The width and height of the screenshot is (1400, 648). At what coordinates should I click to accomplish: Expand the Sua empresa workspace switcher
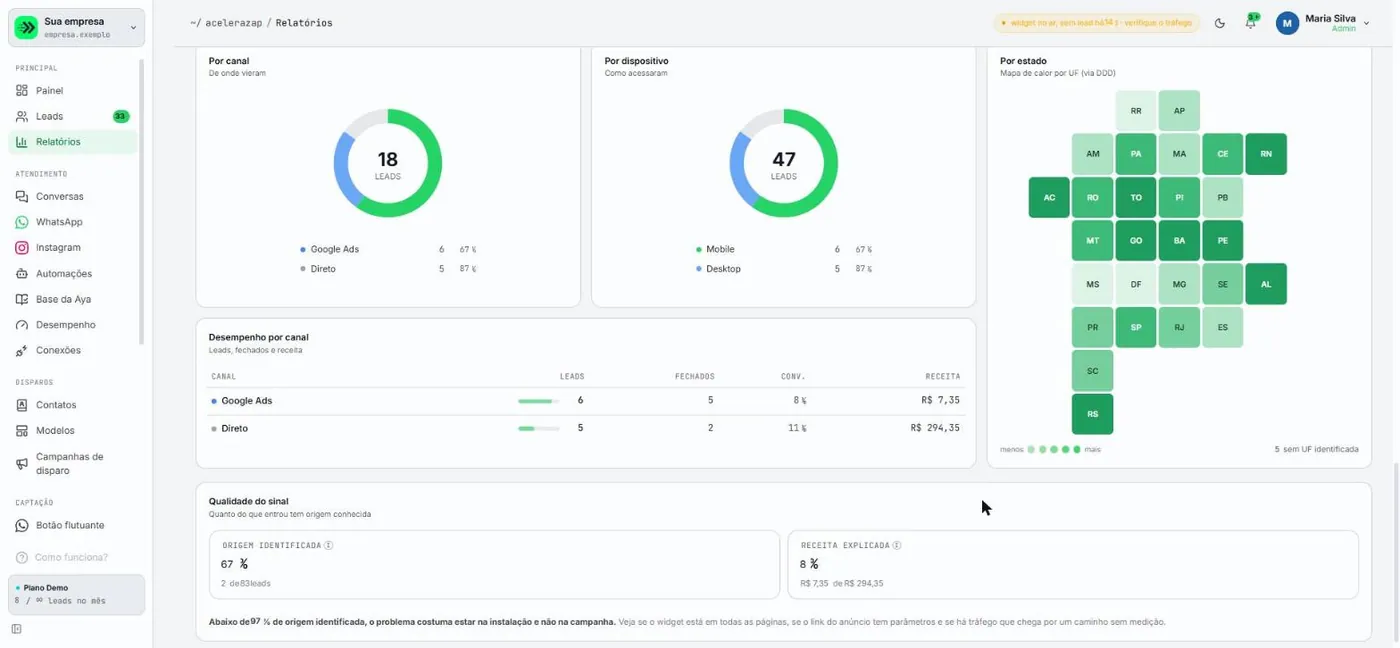[77, 28]
